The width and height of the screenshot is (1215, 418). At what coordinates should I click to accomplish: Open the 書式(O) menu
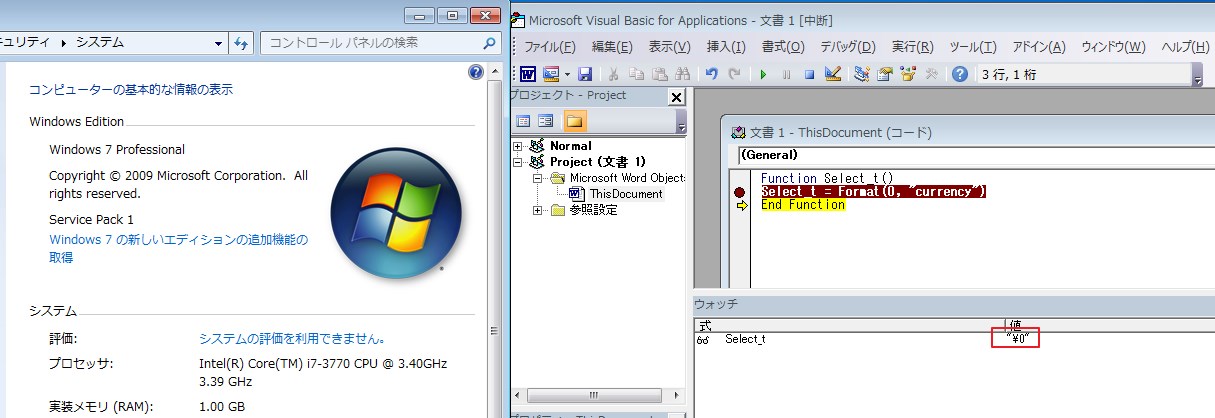click(x=783, y=47)
